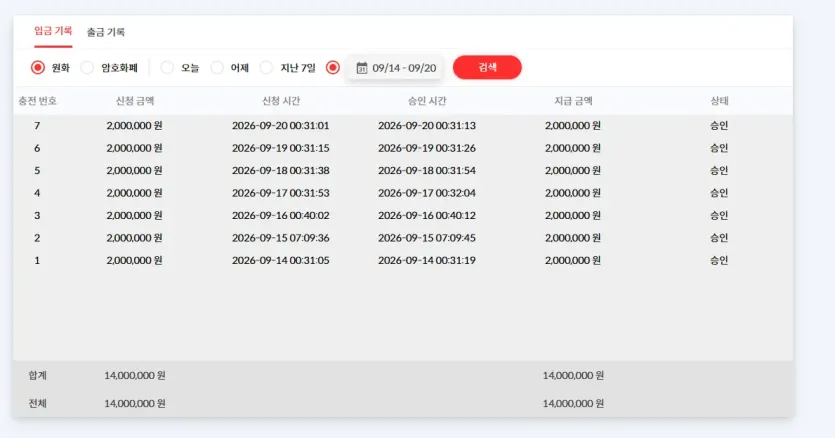The height and width of the screenshot is (438, 835).
Task: Select row number 4 cell
Action: [37, 193]
